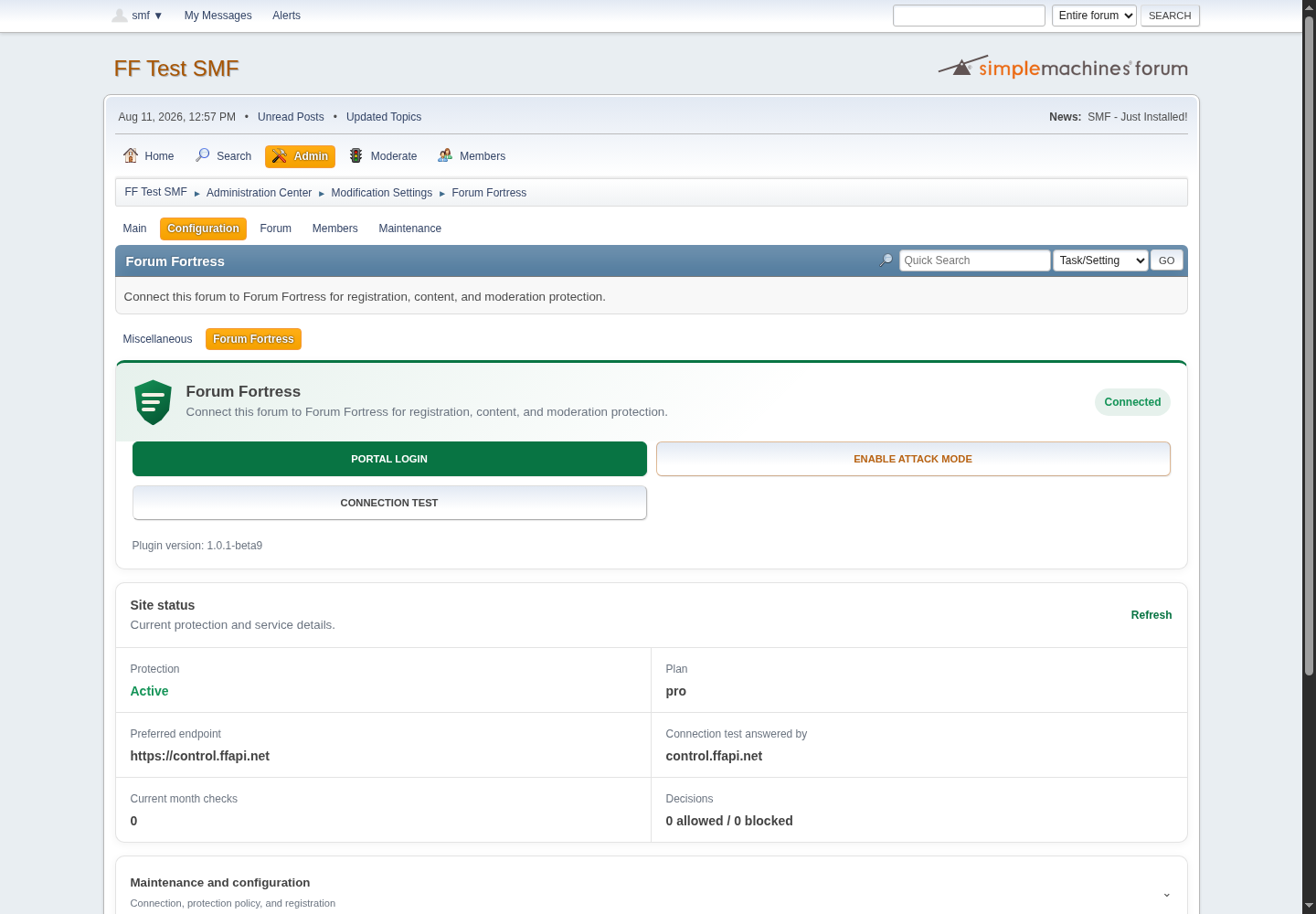Click the Aug 11, 2026, 12:57 PM timestamp
The height and width of the screenshot is (914, 1316).
click(177, 117)
